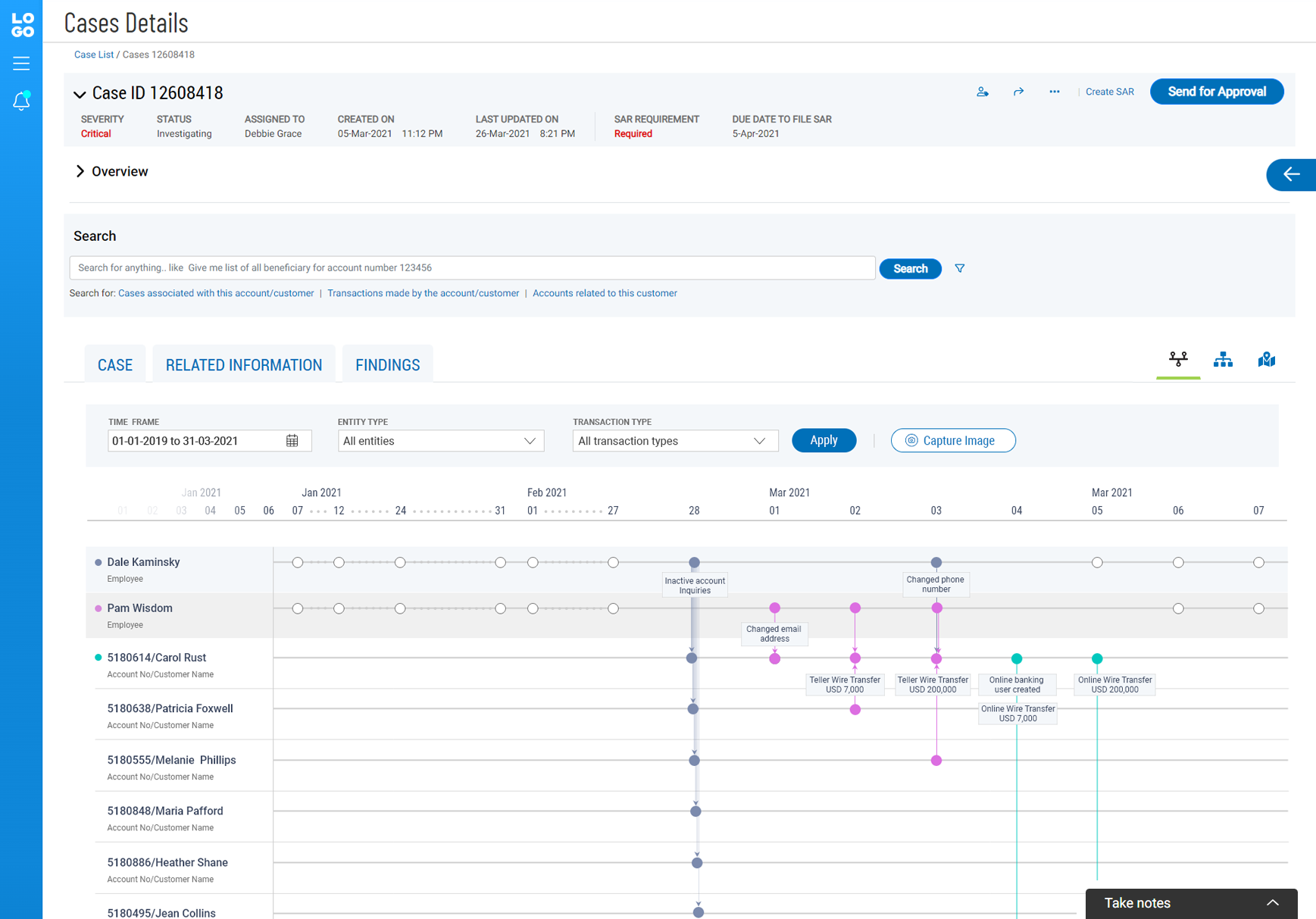Open the notifications bell
The image size is (1316, 919).
coord(21,101)
